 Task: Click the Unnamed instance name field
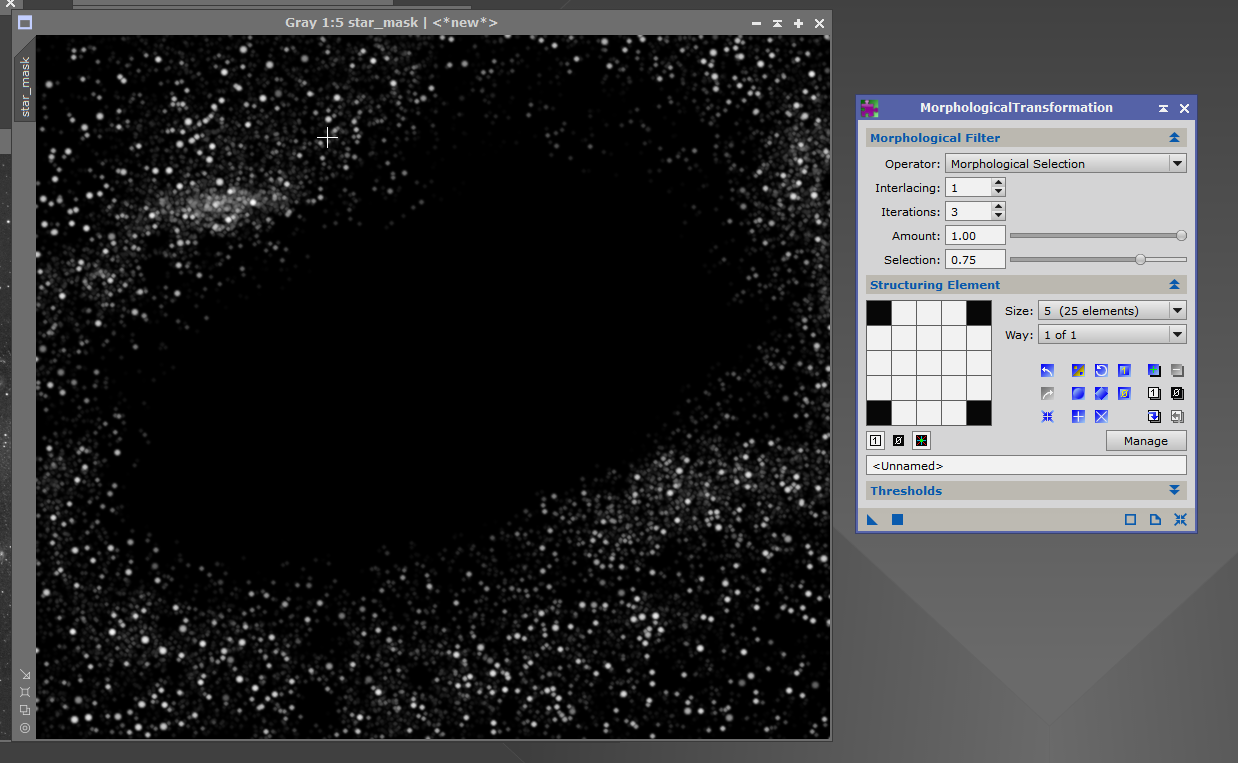[x=1025, y=465]
